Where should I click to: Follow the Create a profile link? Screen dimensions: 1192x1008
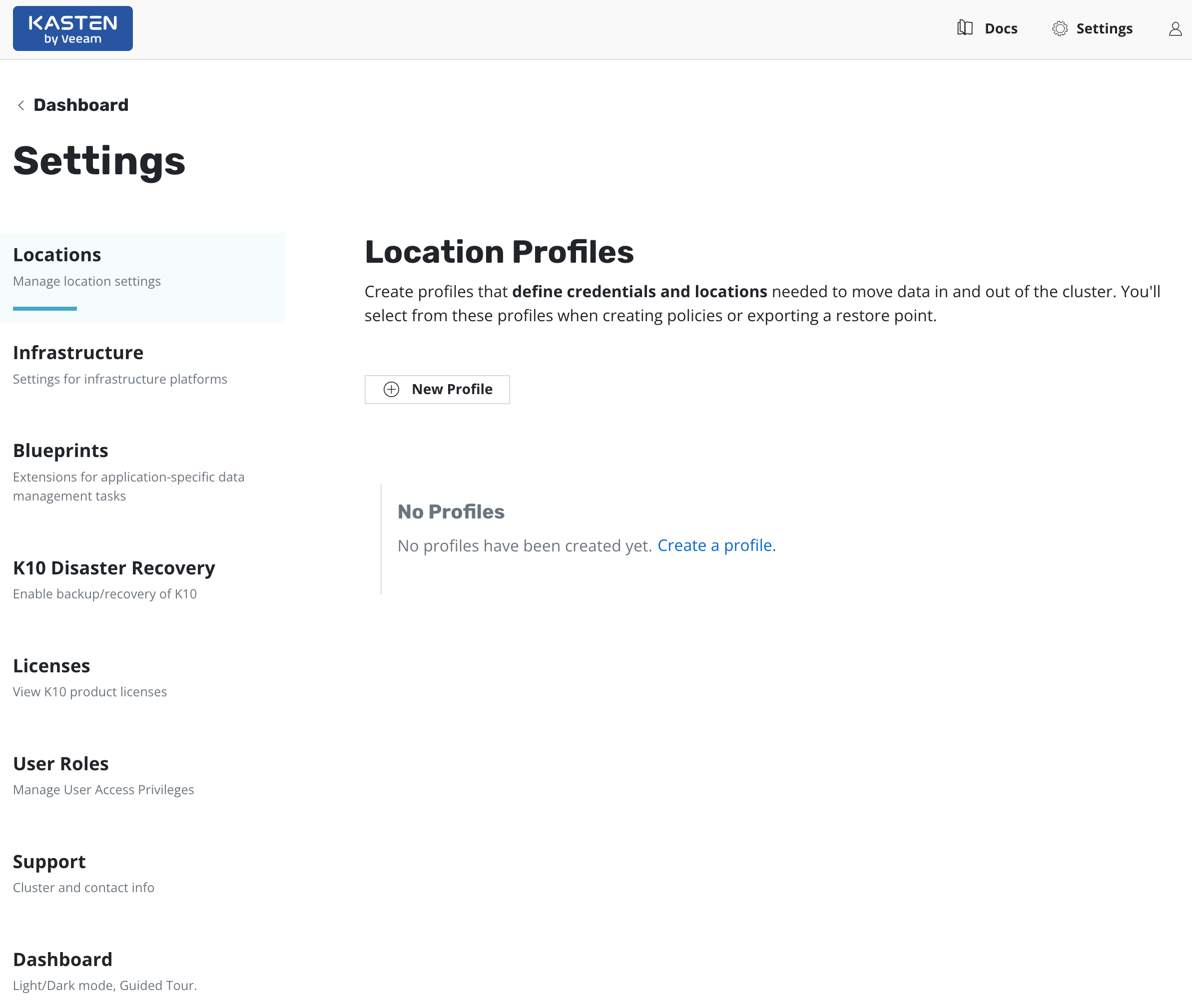pyautogui.click(x=716, y=546)
